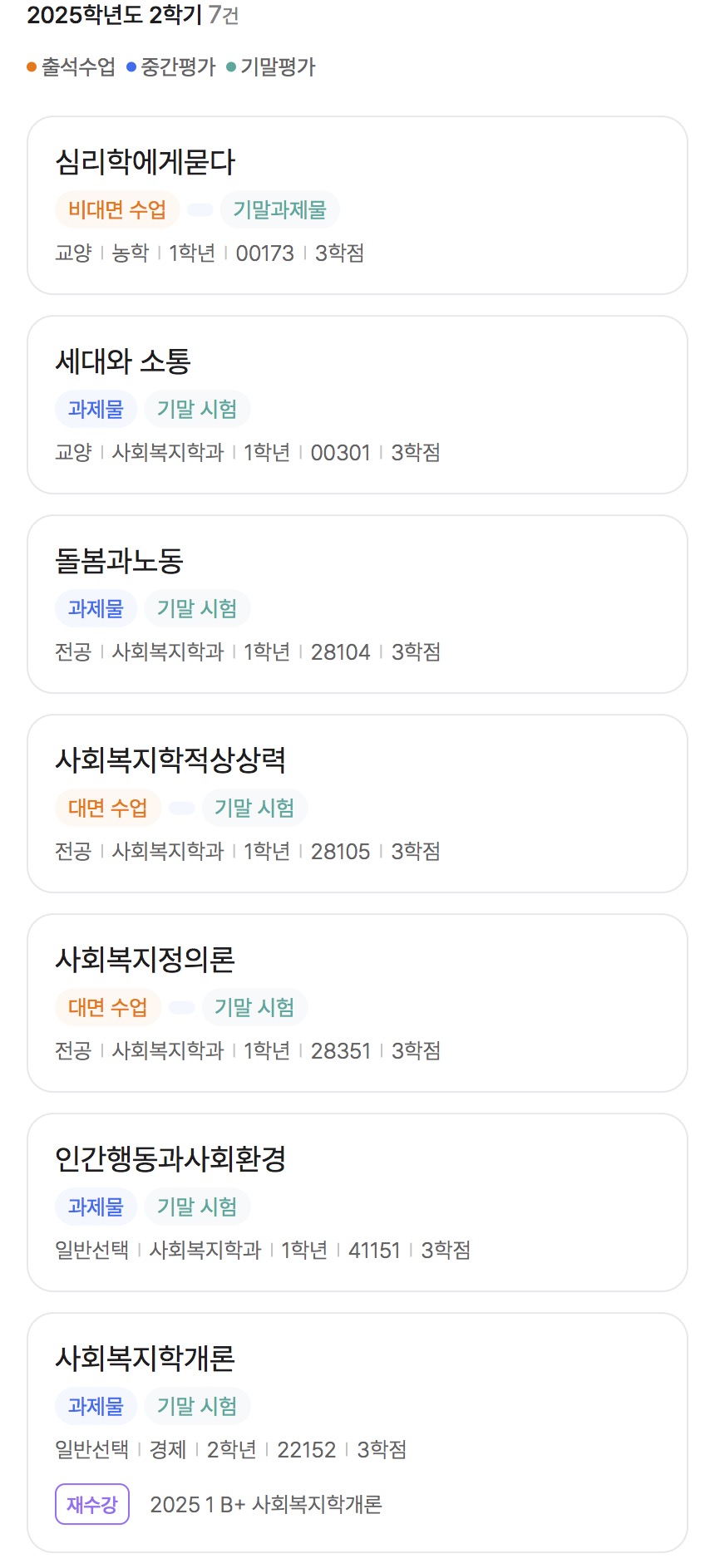The image size is (715, 1568).
Task: Click the orange 출석수업 legend dot
Action: [x=32, y=67]
